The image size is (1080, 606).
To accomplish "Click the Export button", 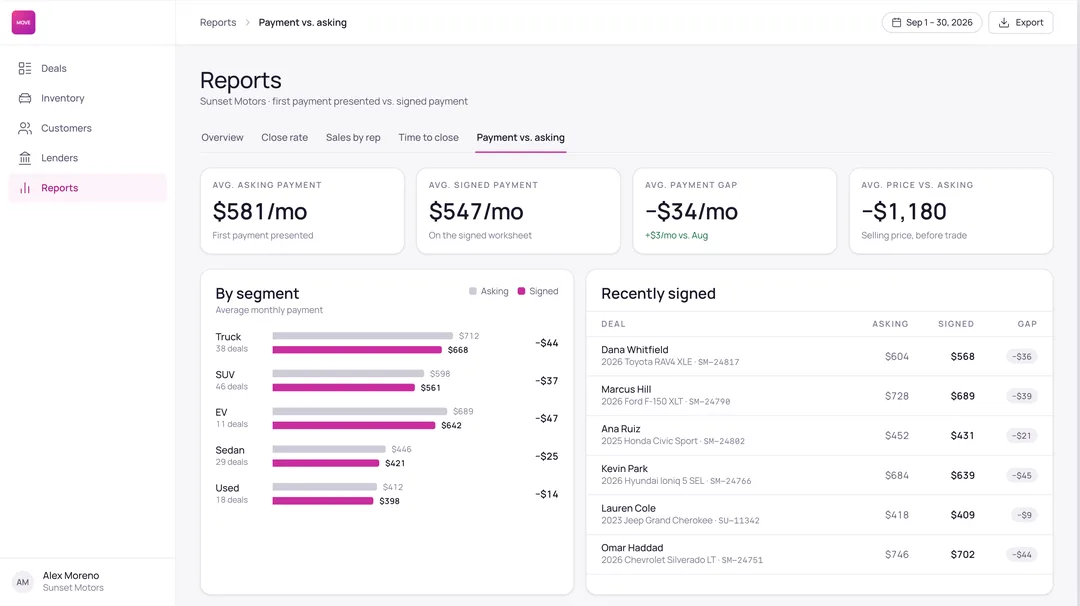I will 1021,23.
